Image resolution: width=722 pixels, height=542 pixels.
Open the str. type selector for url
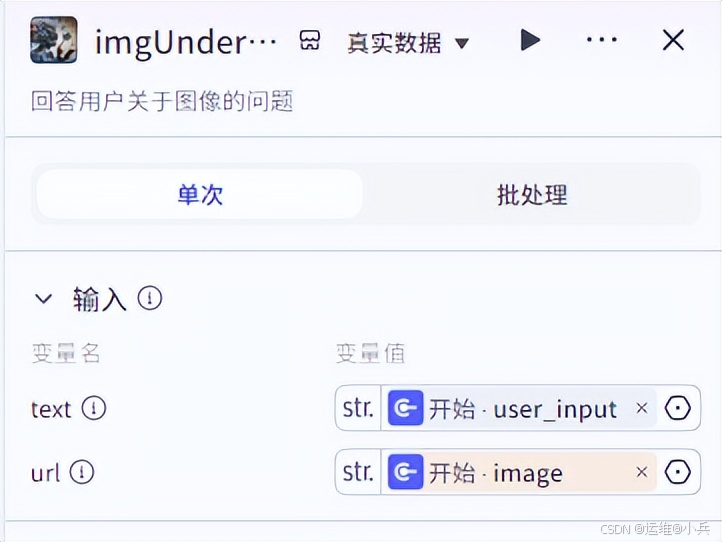(x=358, y=472)
